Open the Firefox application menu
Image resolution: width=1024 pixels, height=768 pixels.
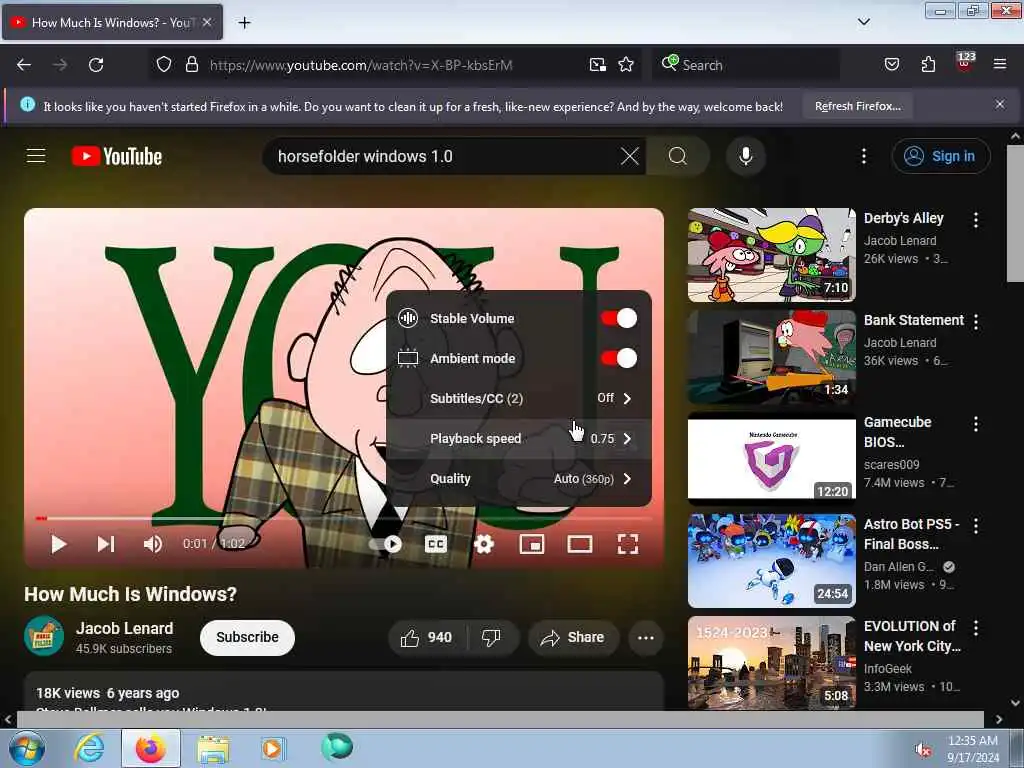click(x=999, y=64)
